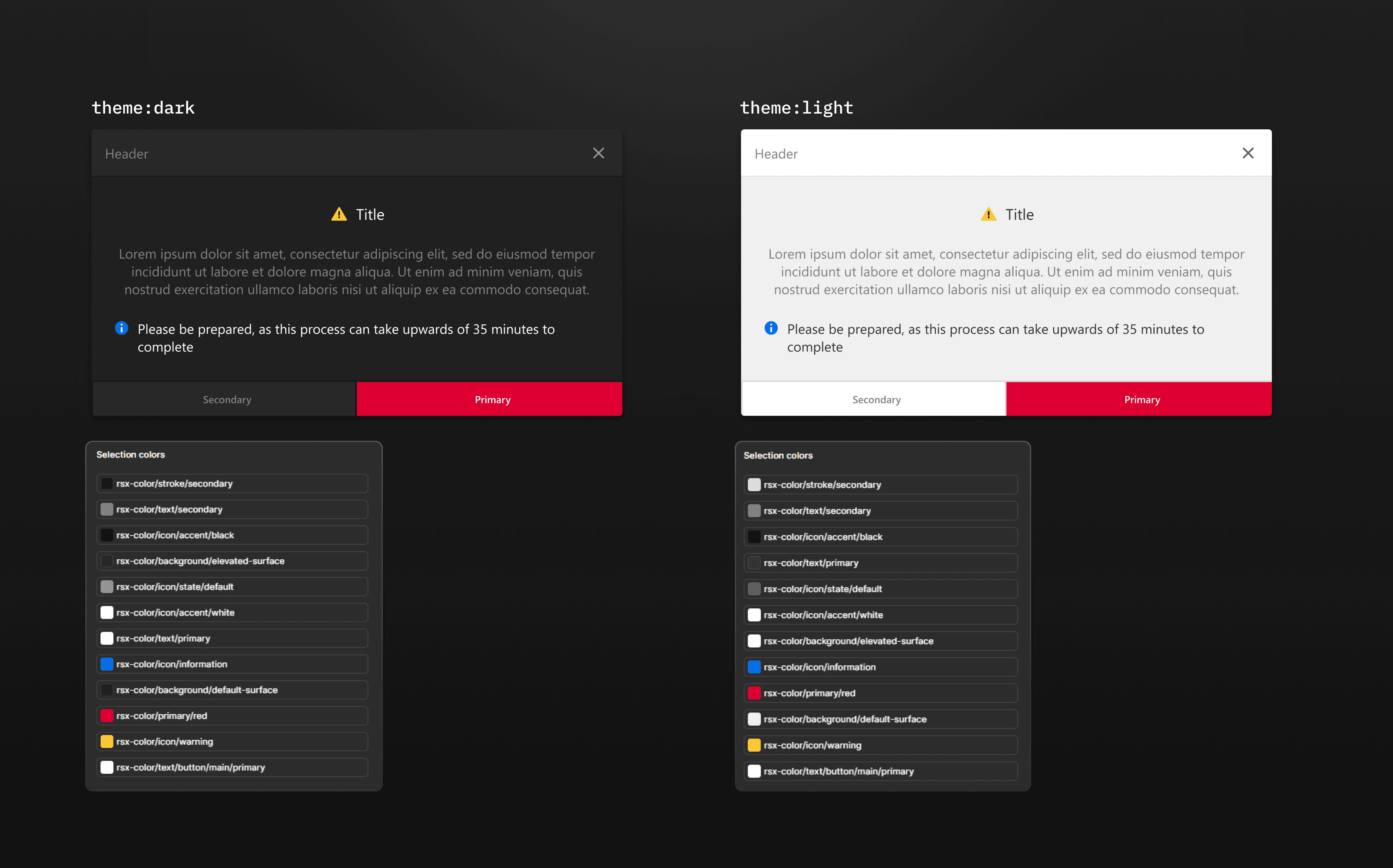Image resolution: width=1393 pixels, height=868 pixels.
Task: Close the light theme dialog with X
Action: (1248, 153)
